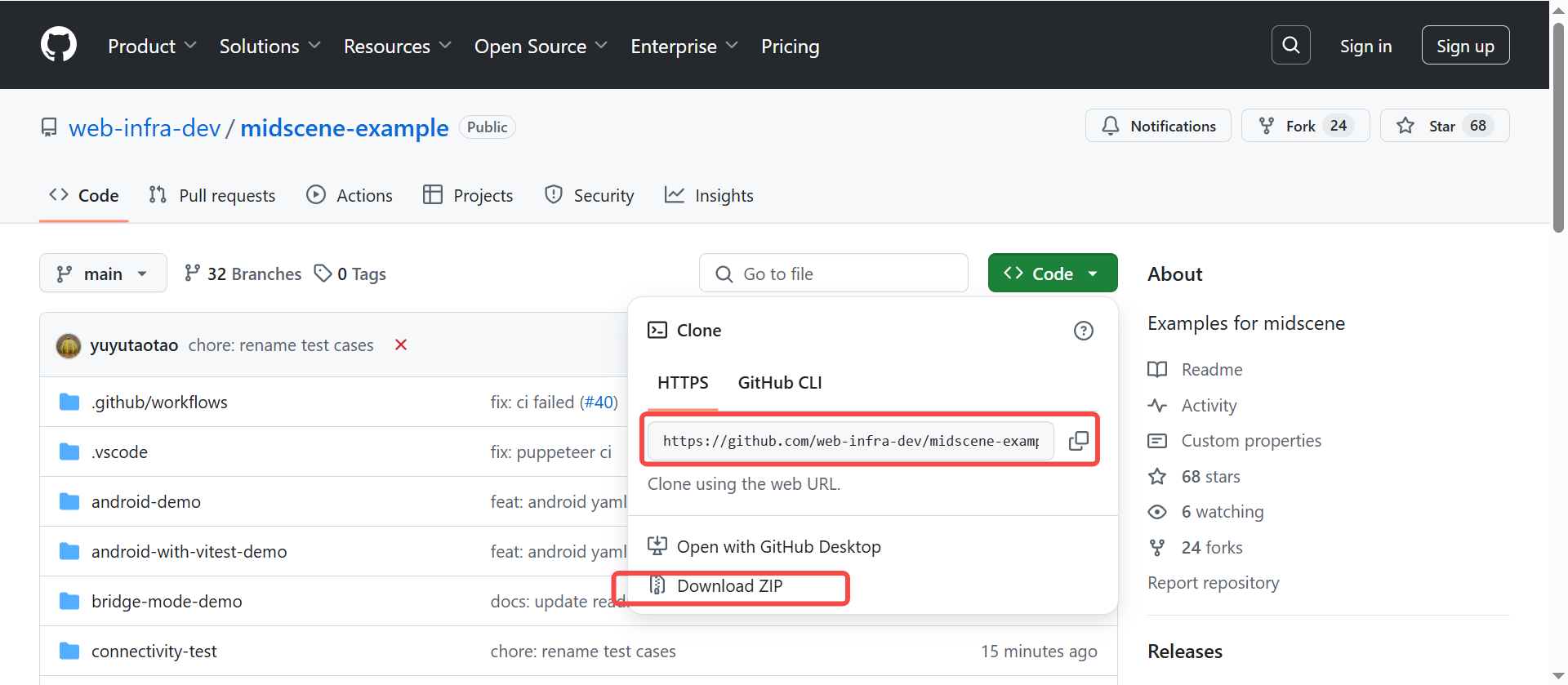Open the #40 pull request link
This screenshot has width=1568, height=685.
click(599, 402)
